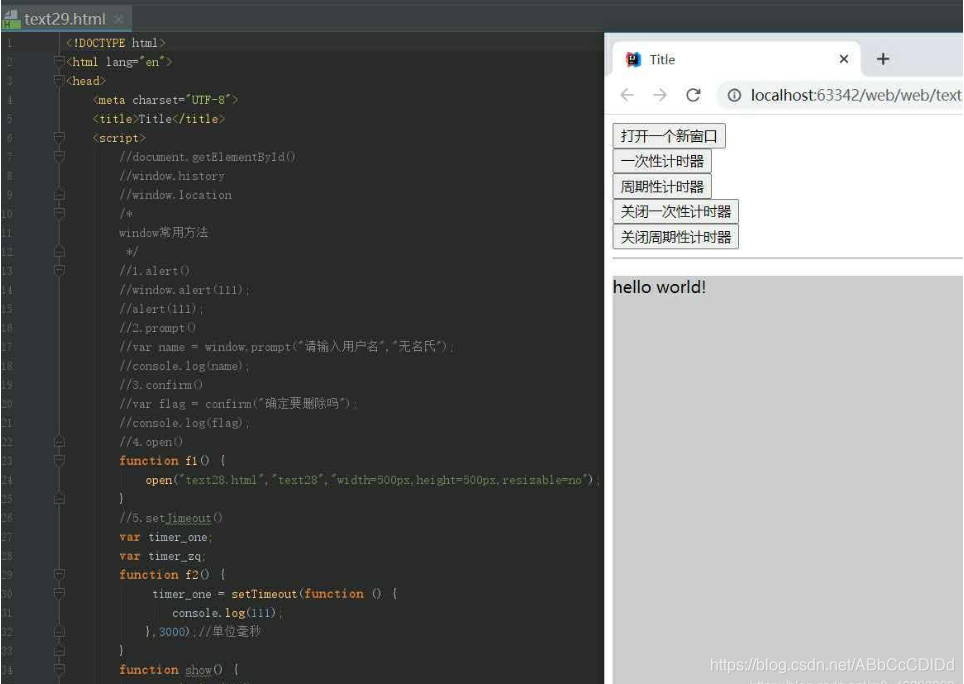Click the 关闭一次性计时器 button
The width and height of the screenshot is (964, 684).
tap(676, 211)
